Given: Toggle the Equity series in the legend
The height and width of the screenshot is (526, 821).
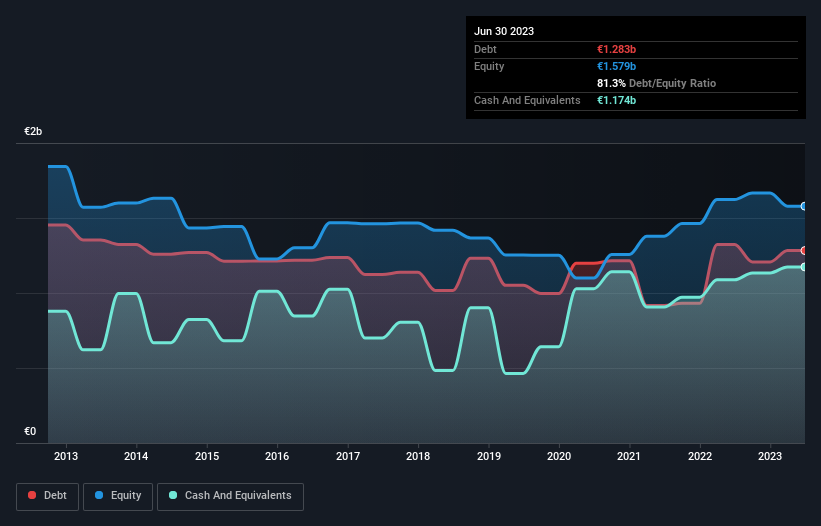Looking at the screenshot, I should [118, 496].
